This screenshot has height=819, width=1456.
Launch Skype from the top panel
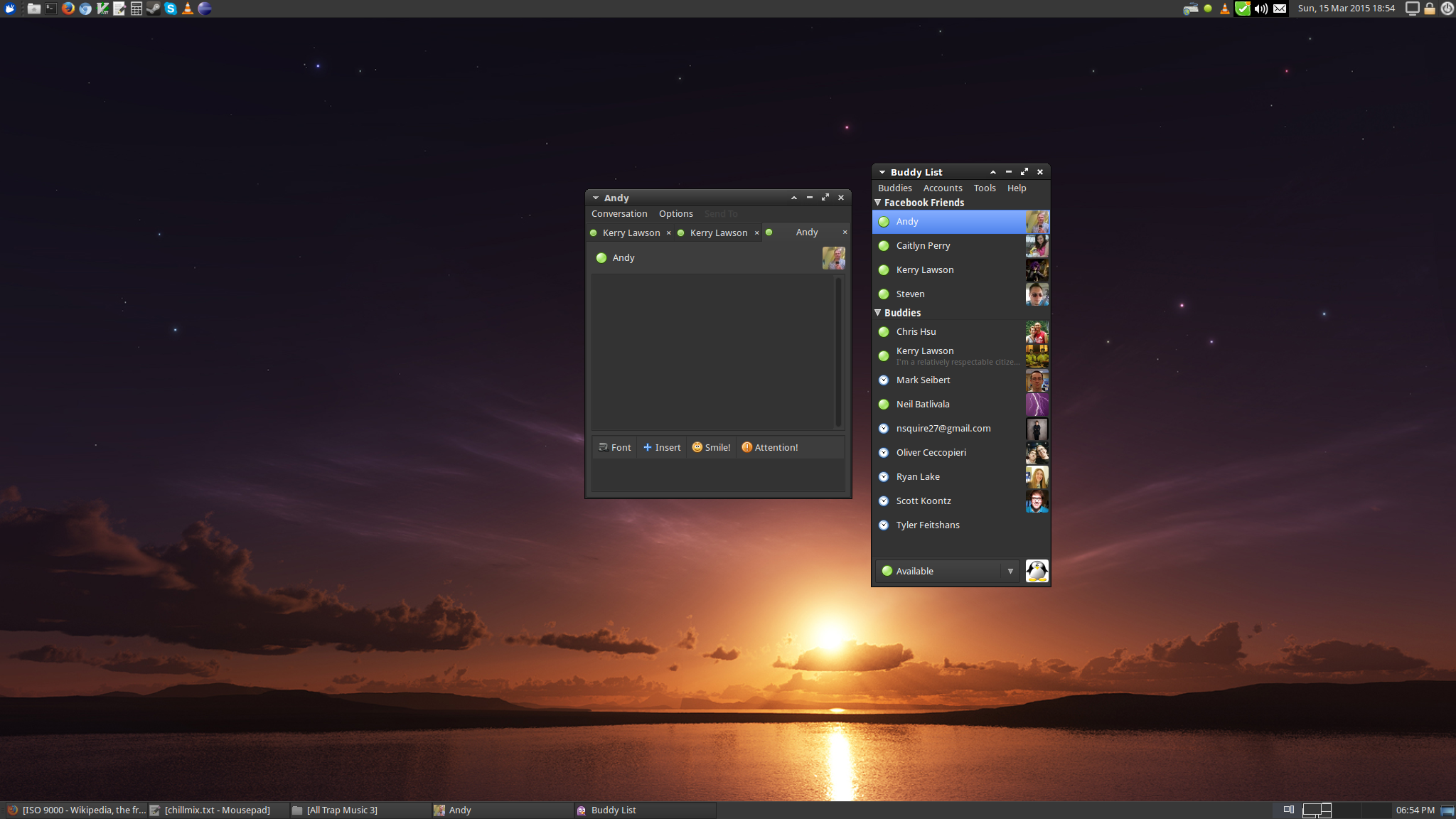171,9
